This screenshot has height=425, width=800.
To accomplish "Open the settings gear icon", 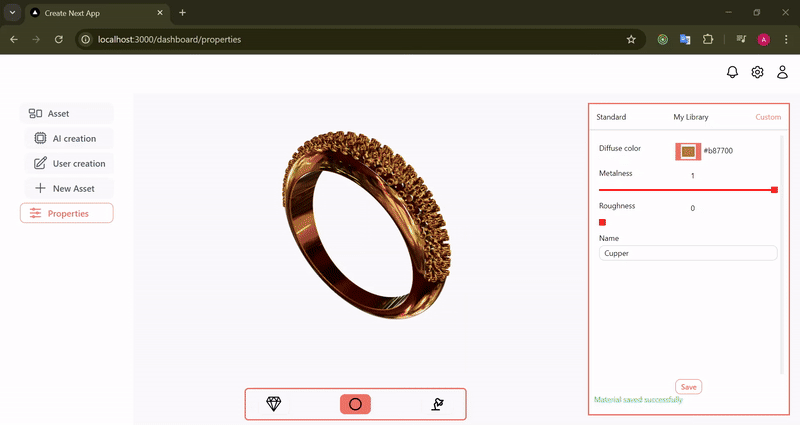I will (x=757, y=72).
